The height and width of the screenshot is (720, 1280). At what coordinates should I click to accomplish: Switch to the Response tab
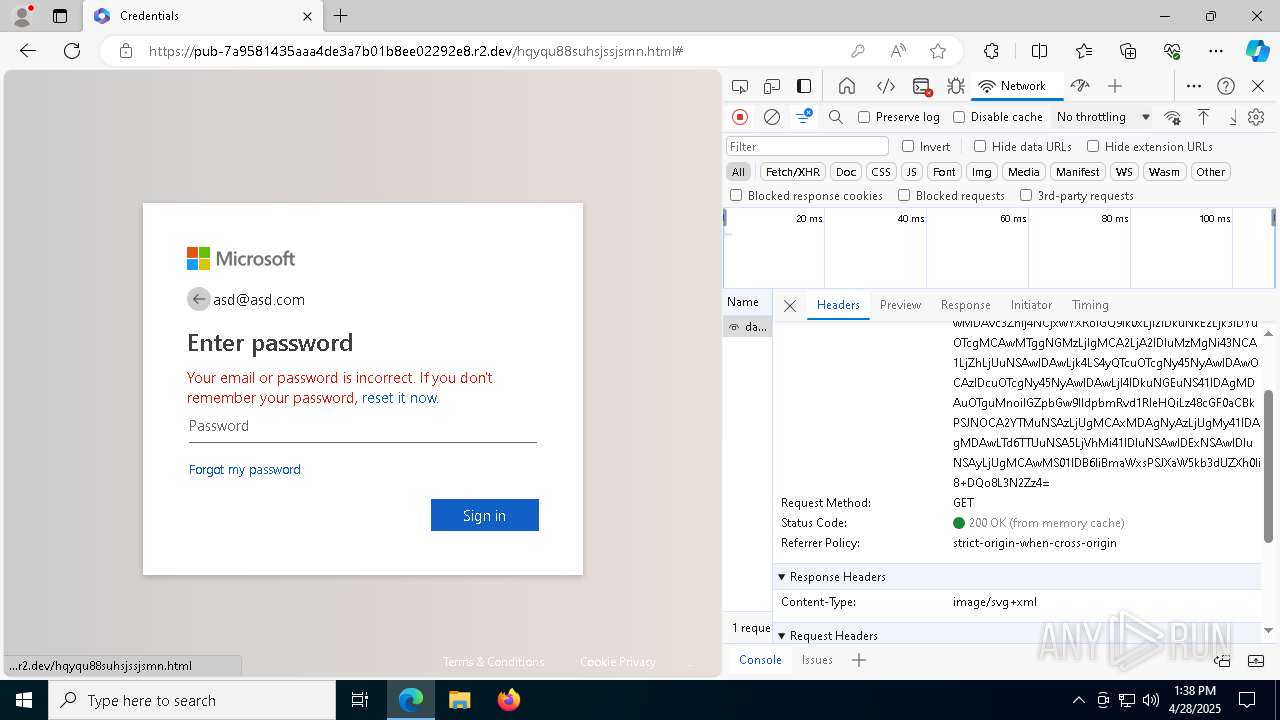pyautogui.click(x=965, y=305)
